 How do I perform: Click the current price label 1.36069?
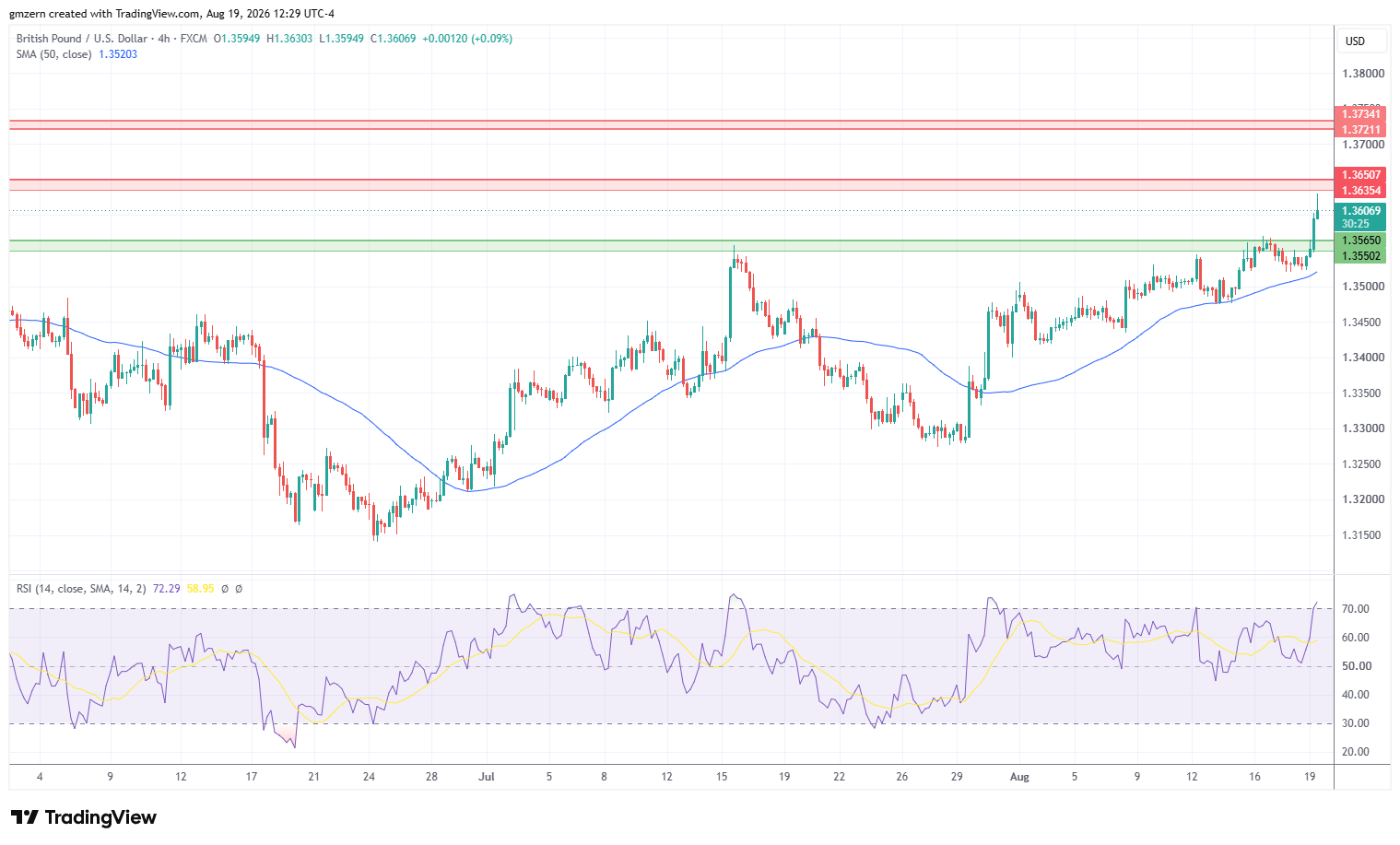click(1360, 211)
